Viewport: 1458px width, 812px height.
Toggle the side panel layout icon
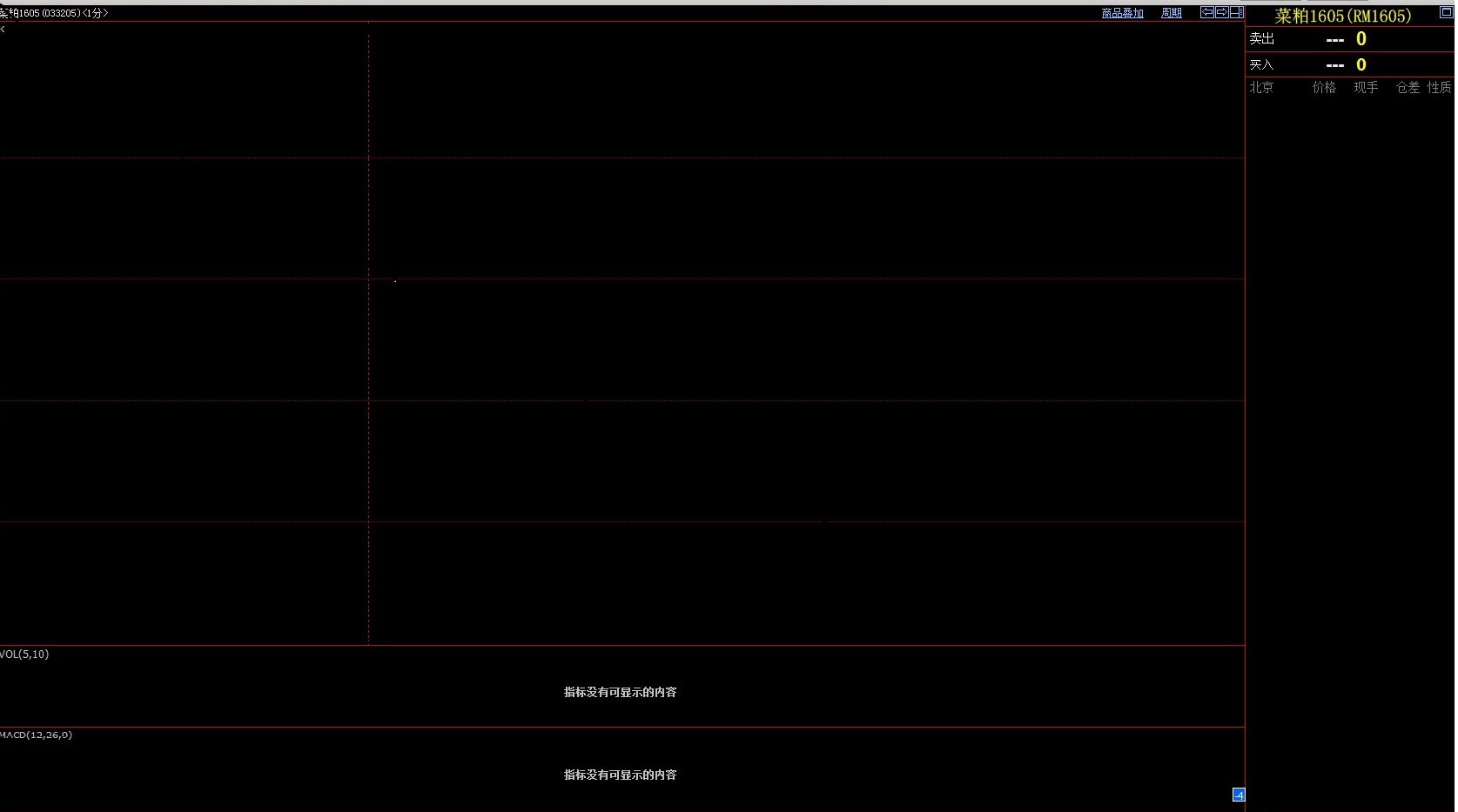1236,12
